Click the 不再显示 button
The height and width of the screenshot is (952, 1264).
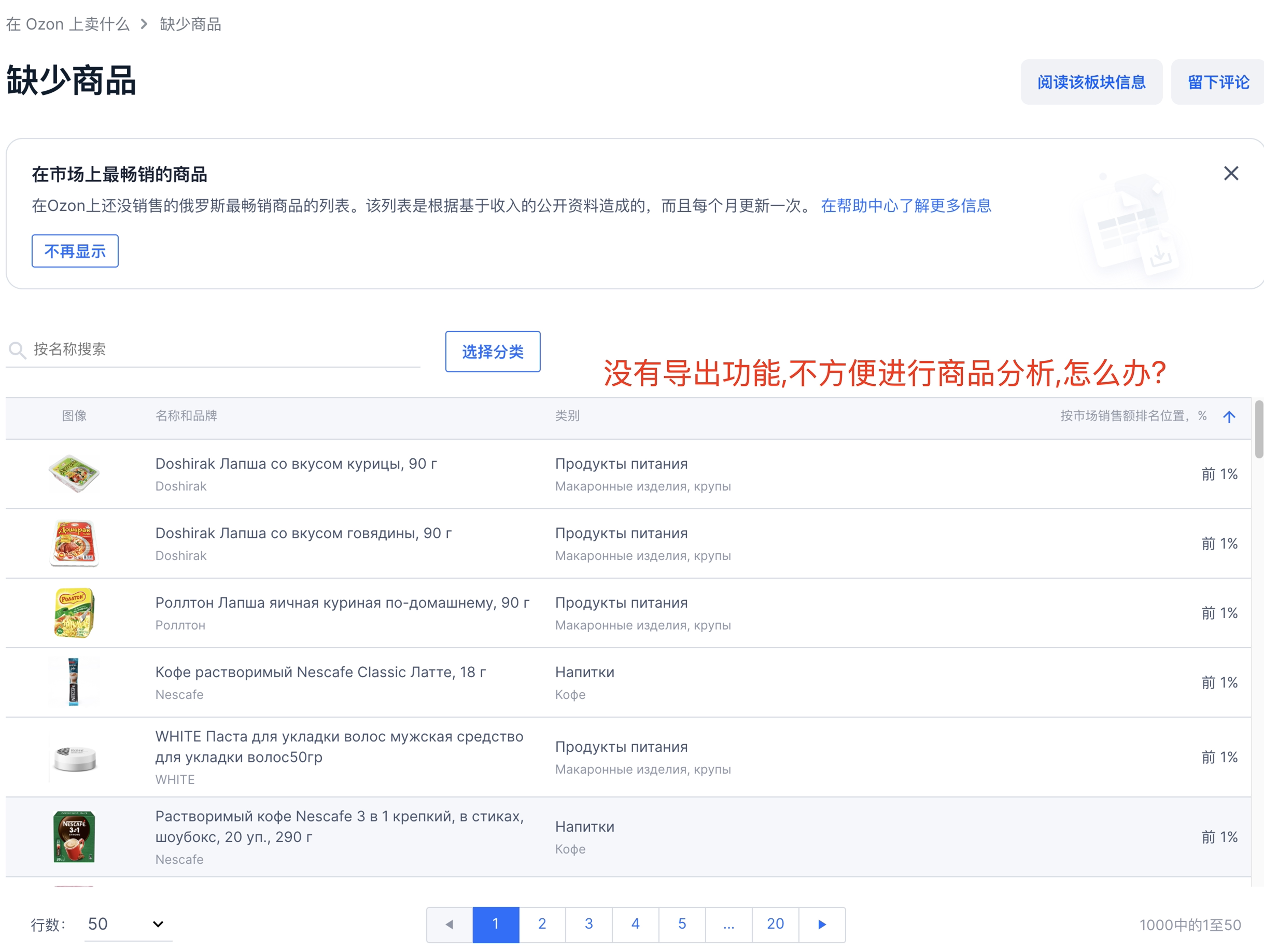click(x=75, y=251)
